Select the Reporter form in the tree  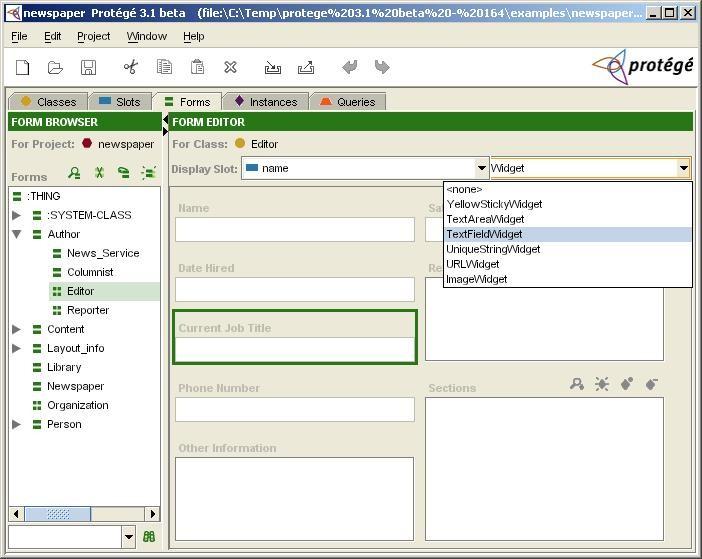tap(88, 310)
